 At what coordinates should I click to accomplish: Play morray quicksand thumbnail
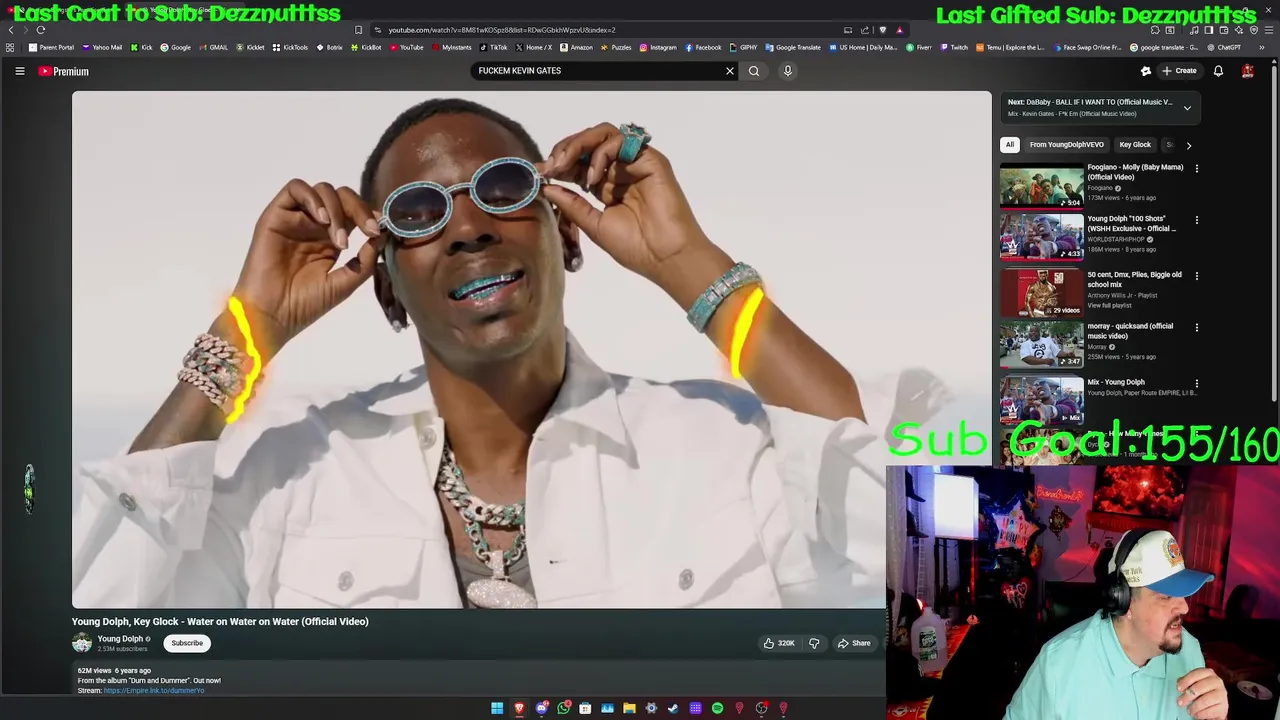click(x=1041, y=345)
